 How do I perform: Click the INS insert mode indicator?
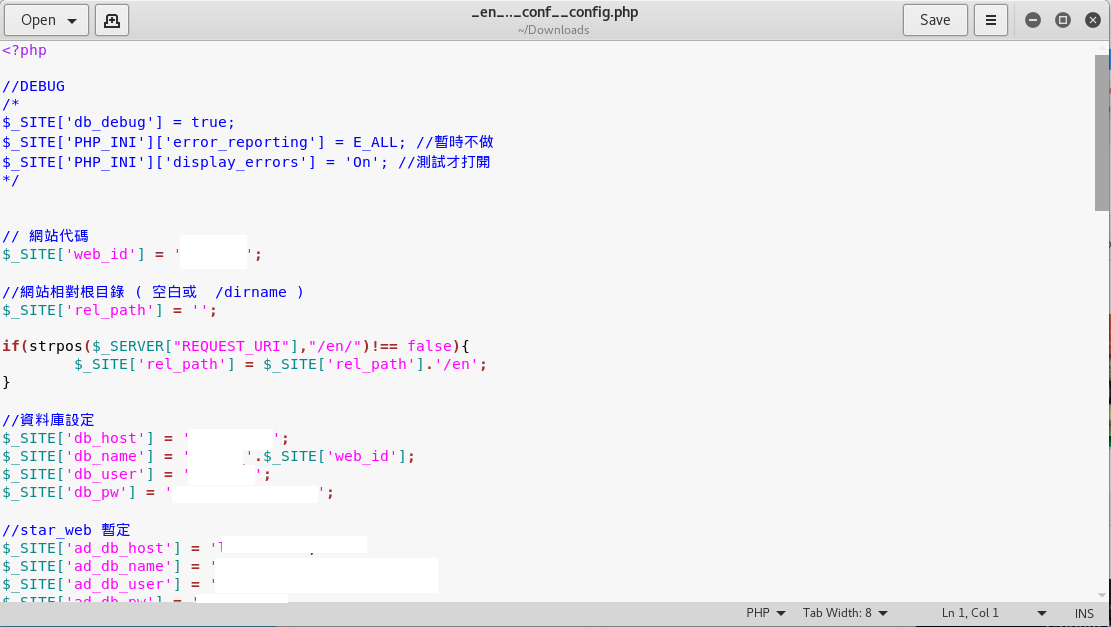[1084, 614]
